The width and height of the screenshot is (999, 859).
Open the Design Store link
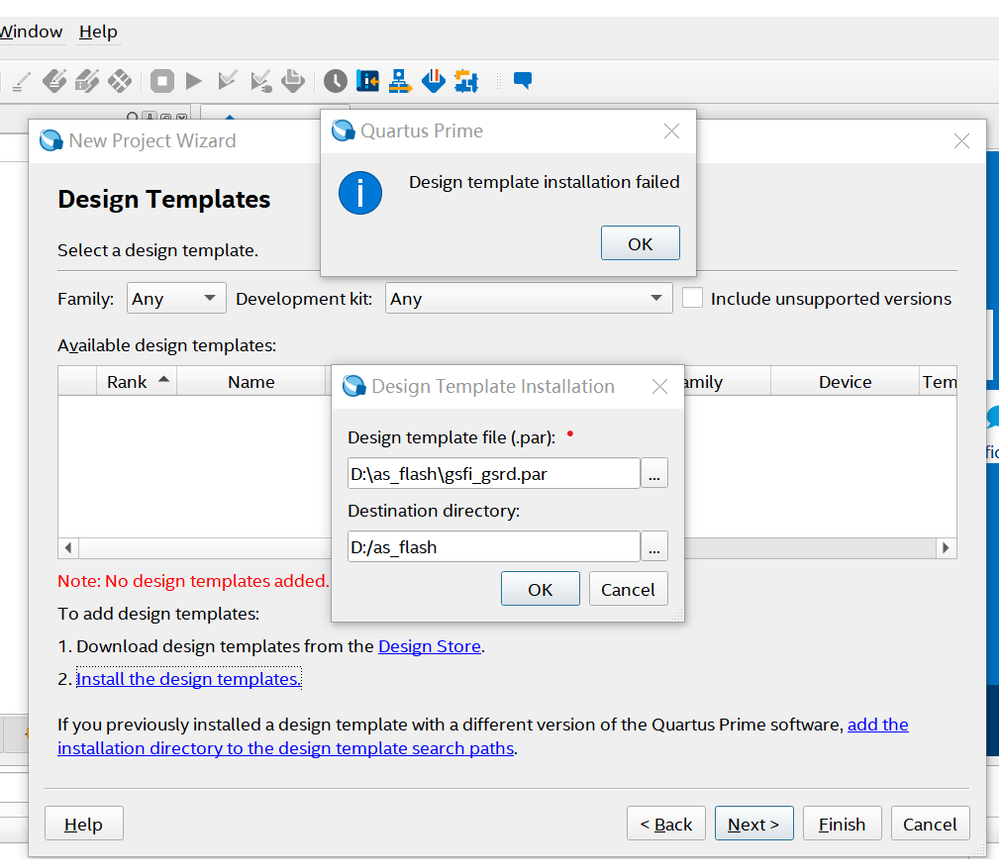[429, 646]
